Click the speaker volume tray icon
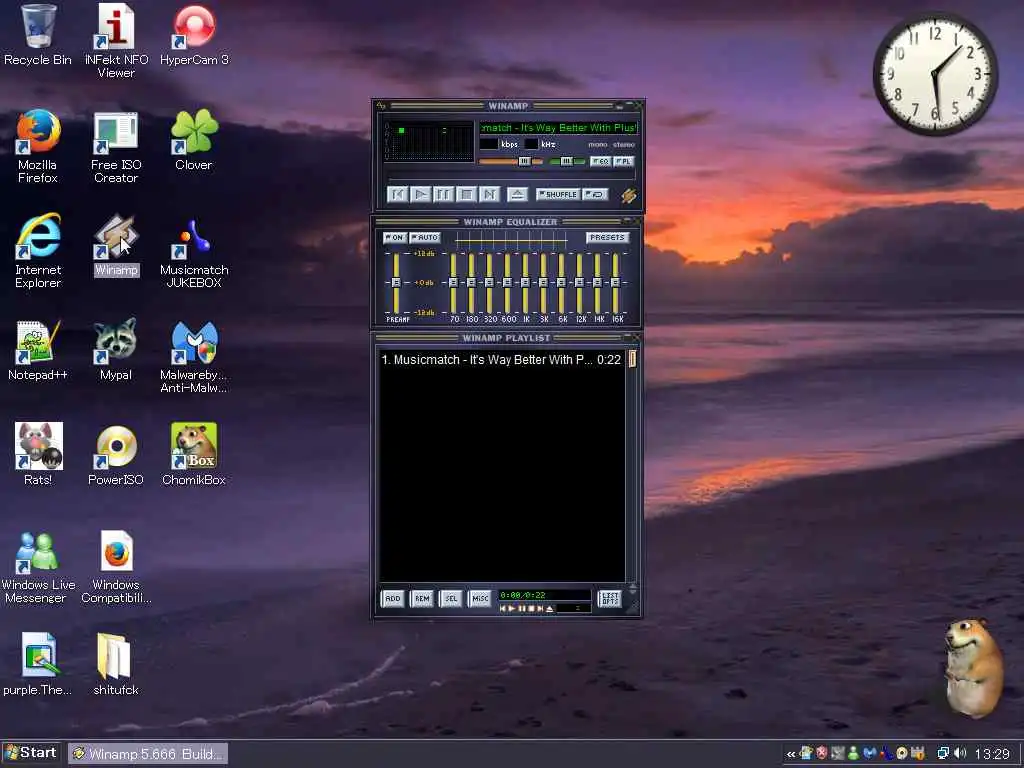Image resolution: width=1024 pixels, height=768 pixels. click(x=960, y=754)
